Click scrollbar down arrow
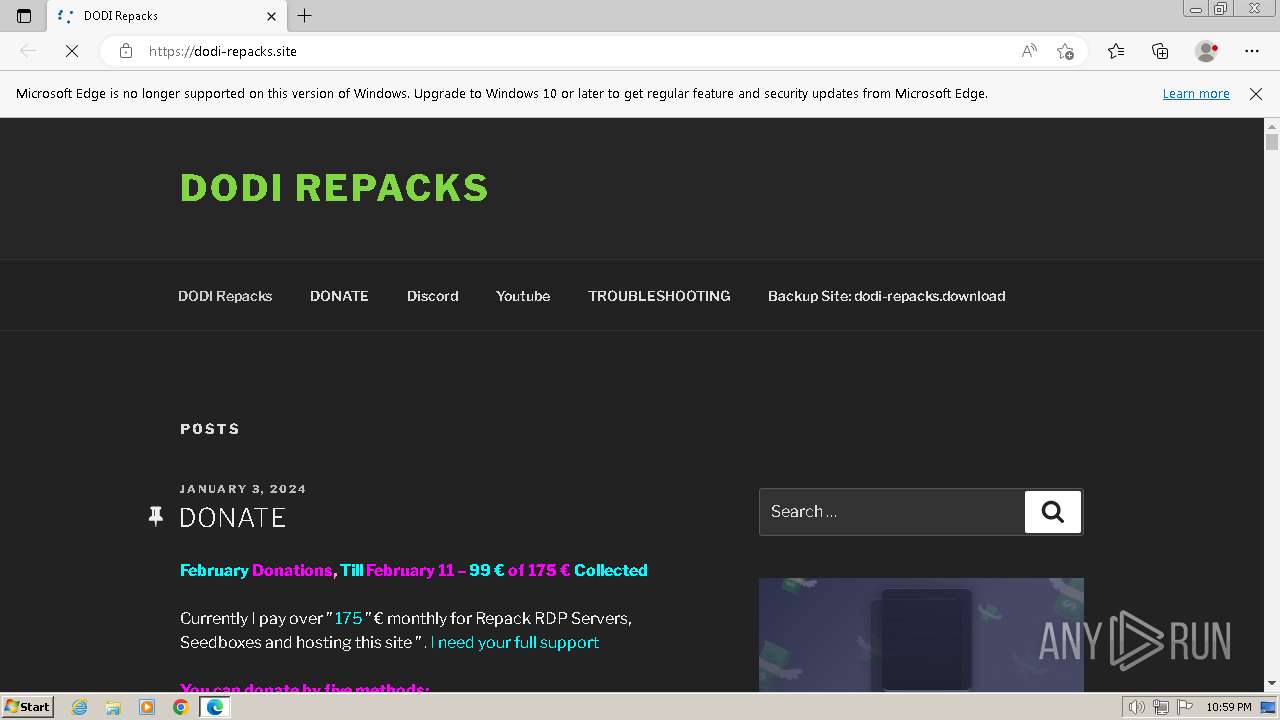 tap(1272, 684)
